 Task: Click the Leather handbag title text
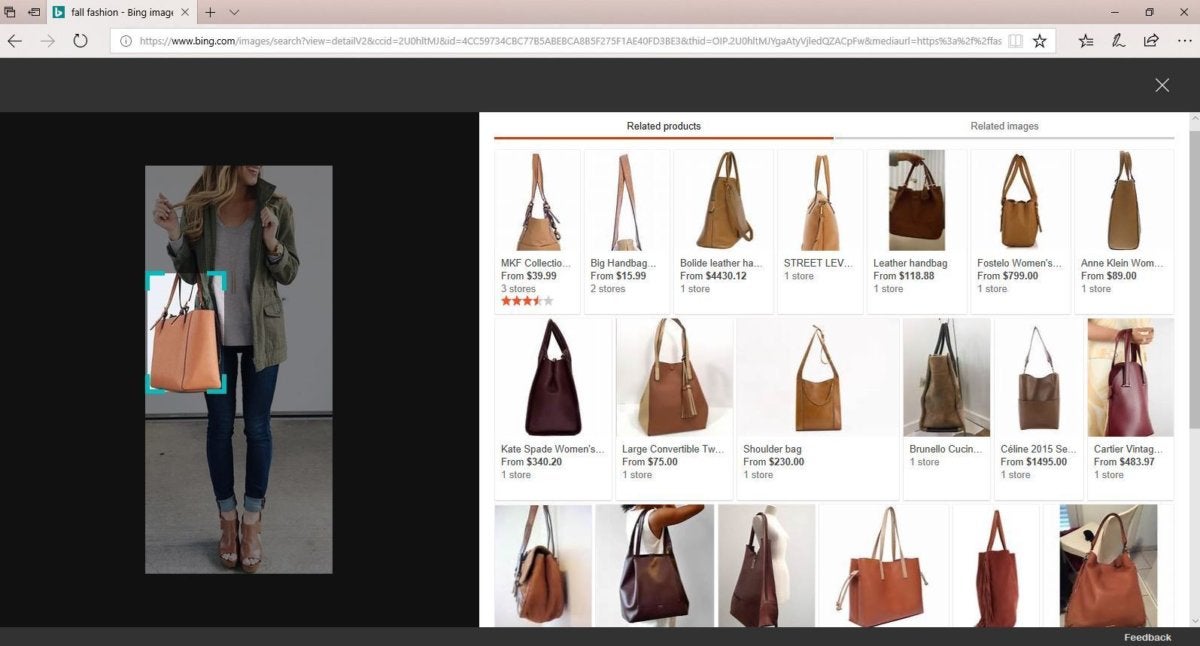(910, 263)
